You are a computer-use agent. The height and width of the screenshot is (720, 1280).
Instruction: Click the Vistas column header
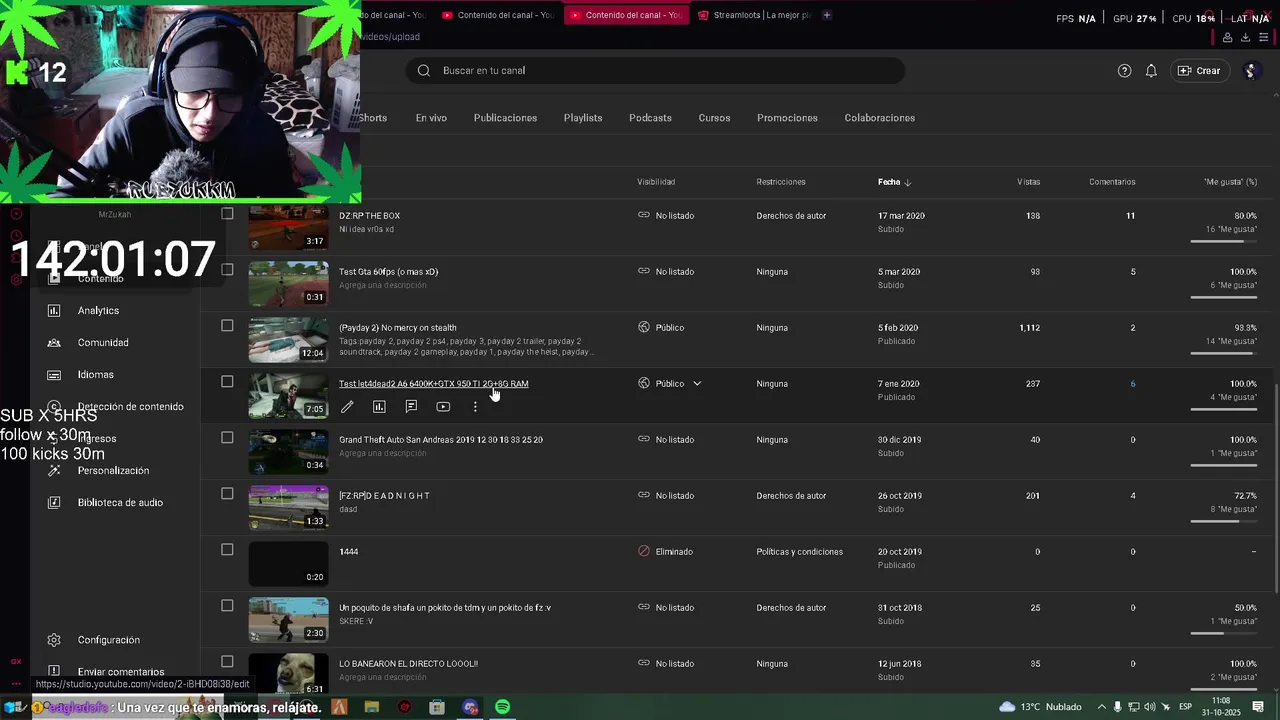click(x=1028, y=182)
